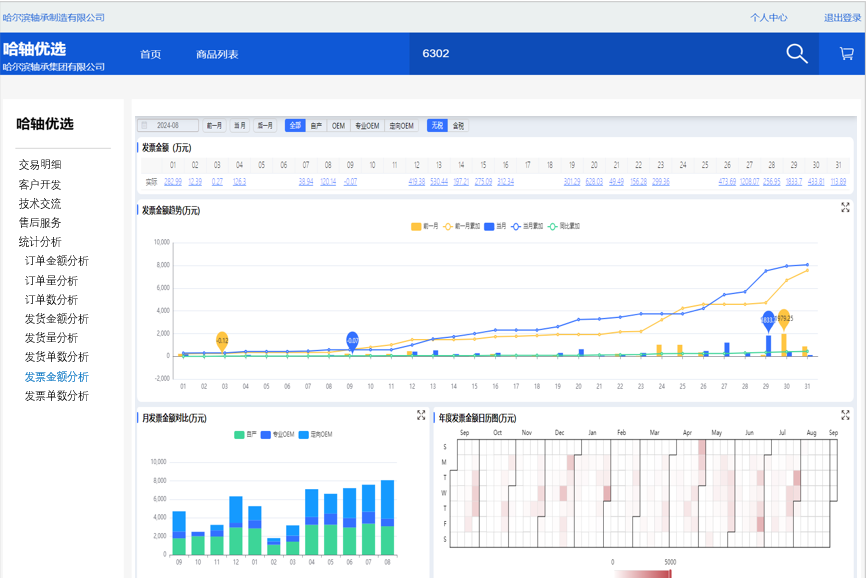Toggle the 前一月 bar series in the trend legend
Viewport: 867px width, 578px height.
[x=425, y=226]
